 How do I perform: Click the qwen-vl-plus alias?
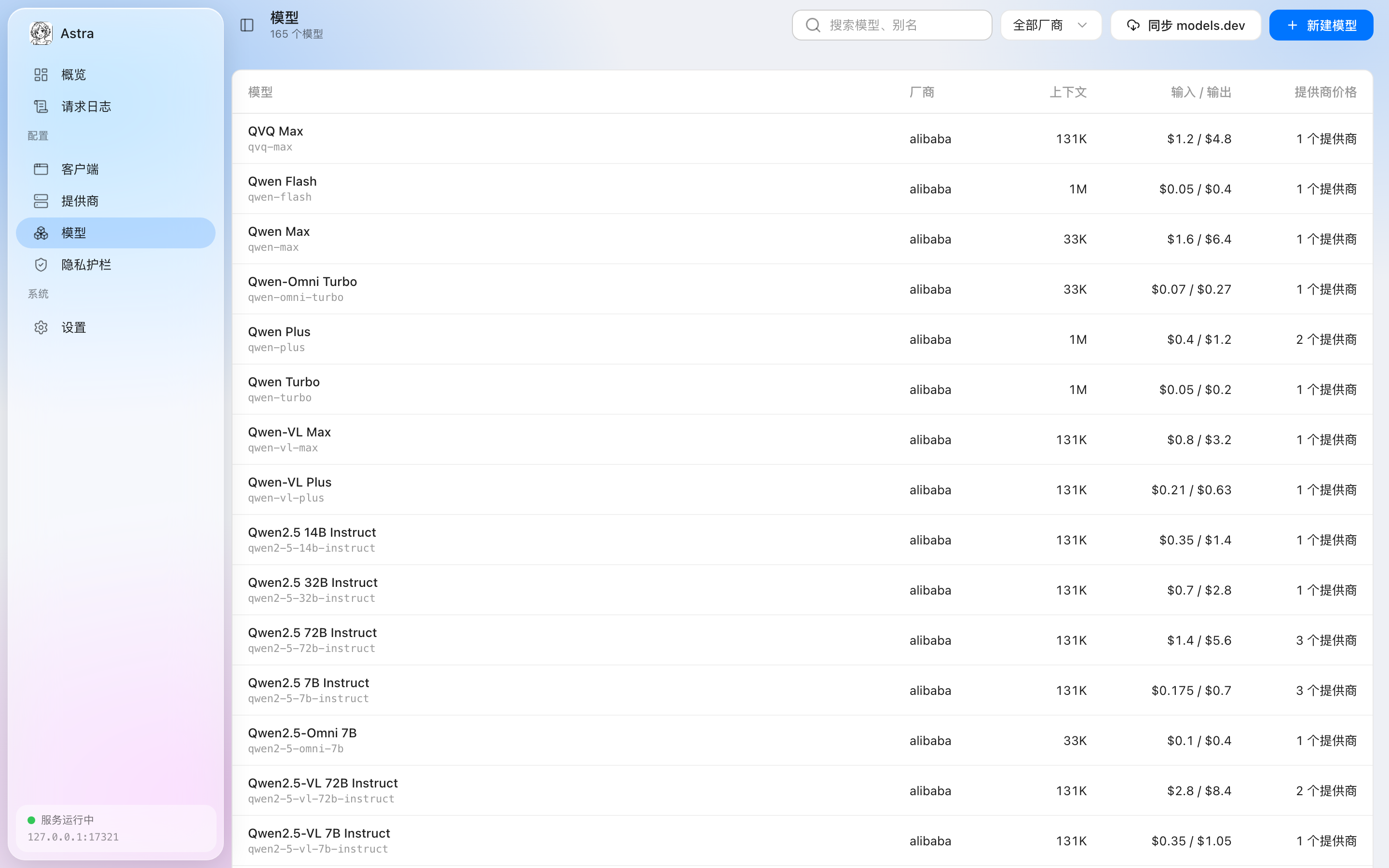pyautogui.click(x=286, y=498)
